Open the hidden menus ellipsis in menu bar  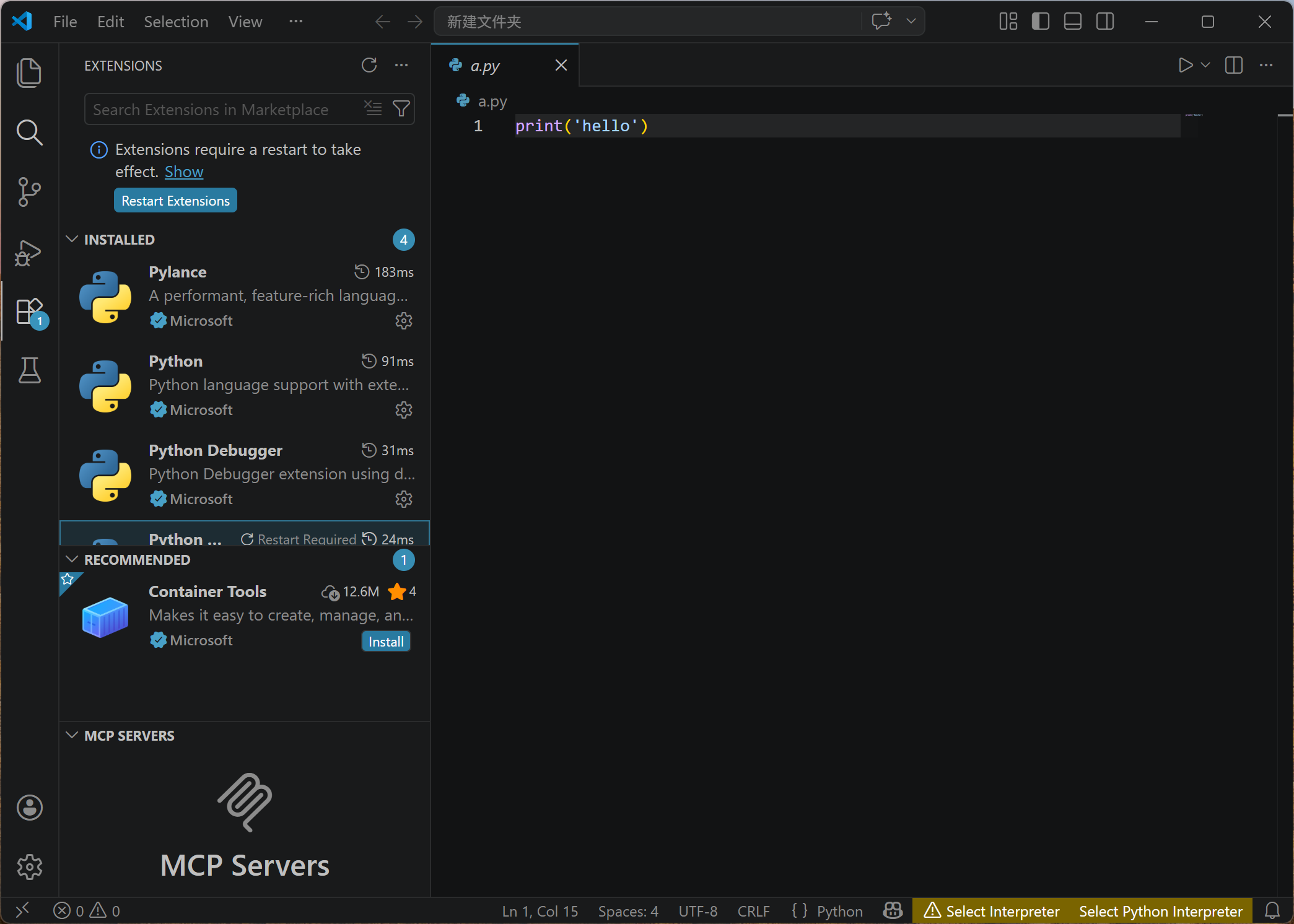coord(296,22)
